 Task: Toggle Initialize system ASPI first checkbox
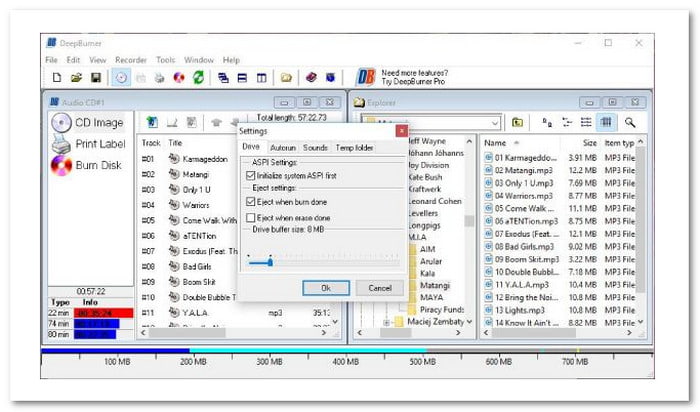[251, 176]
